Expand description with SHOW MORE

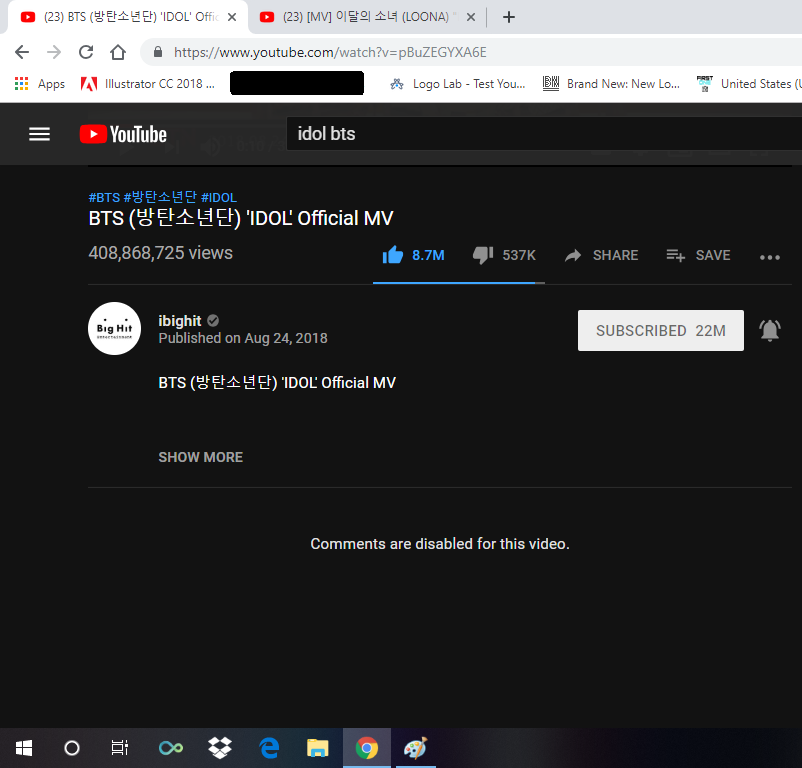pyautogui.click(x=200, y=457)
